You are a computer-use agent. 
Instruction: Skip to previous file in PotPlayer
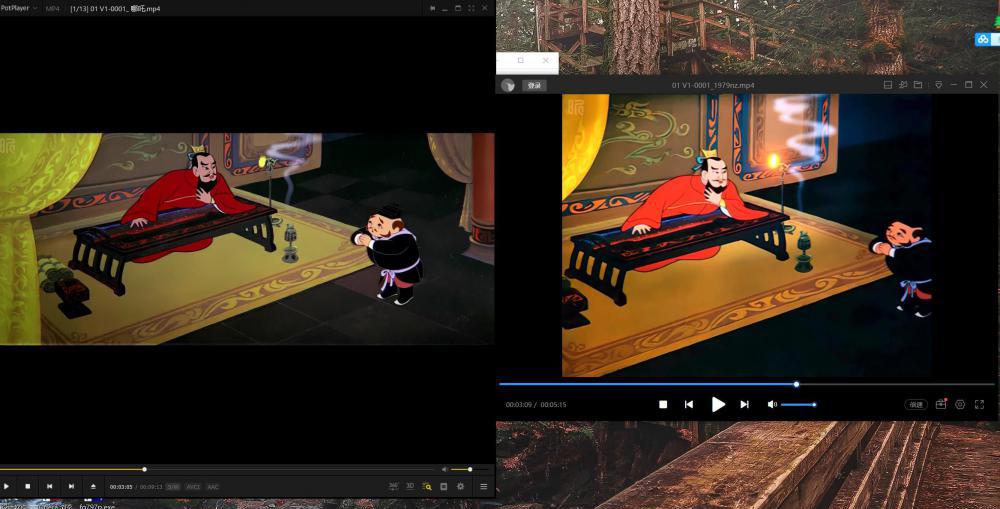(x=49, y=486)
